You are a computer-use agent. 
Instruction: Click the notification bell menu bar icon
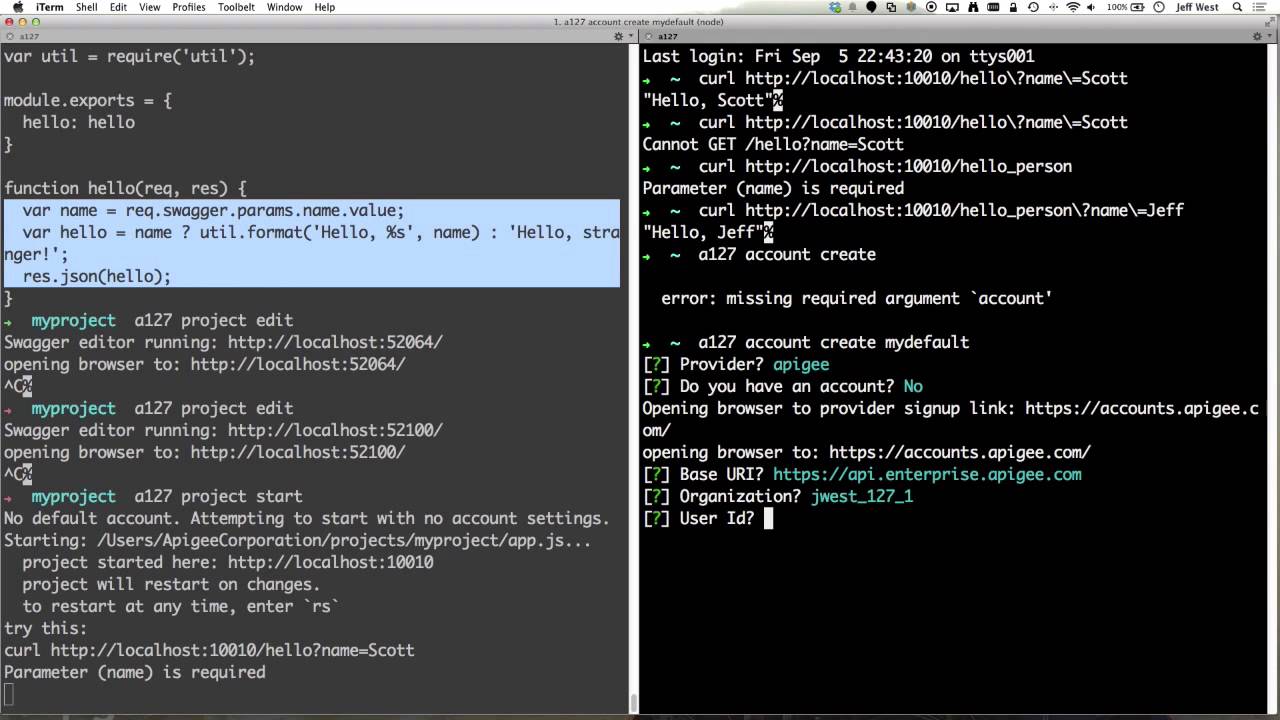853,7
